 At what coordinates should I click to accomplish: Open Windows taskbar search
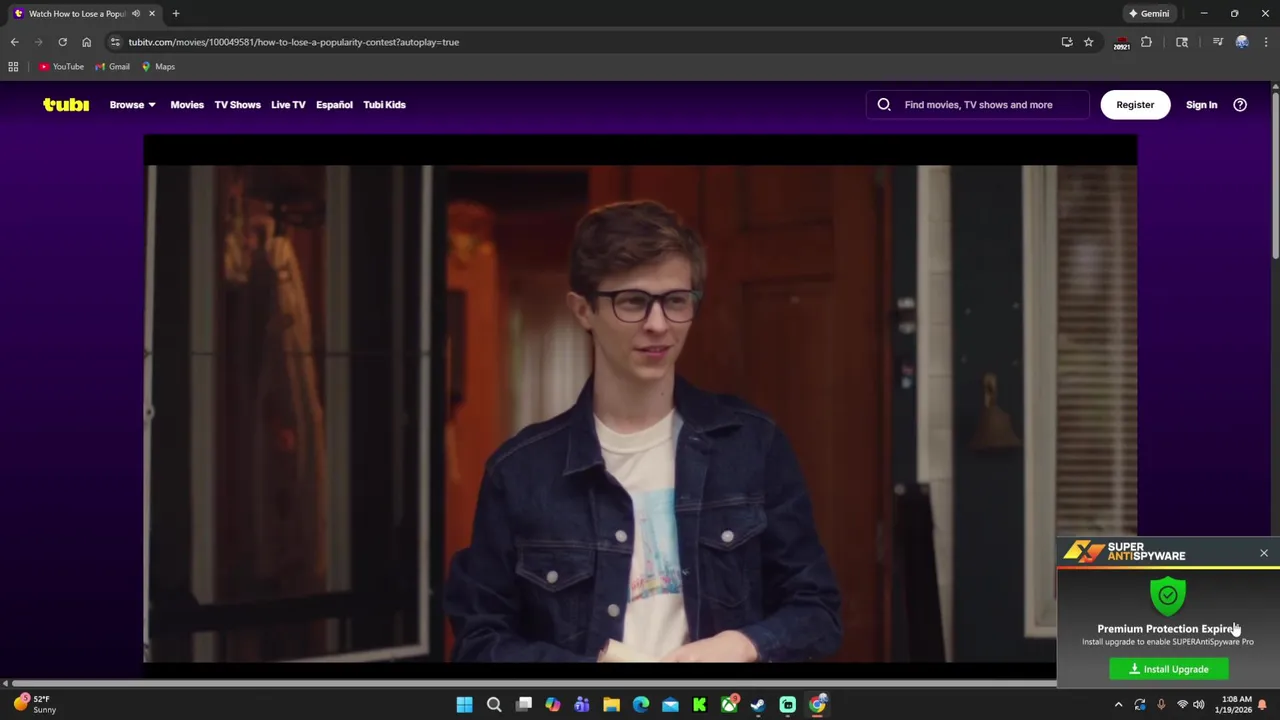click(x=494, y=705)
